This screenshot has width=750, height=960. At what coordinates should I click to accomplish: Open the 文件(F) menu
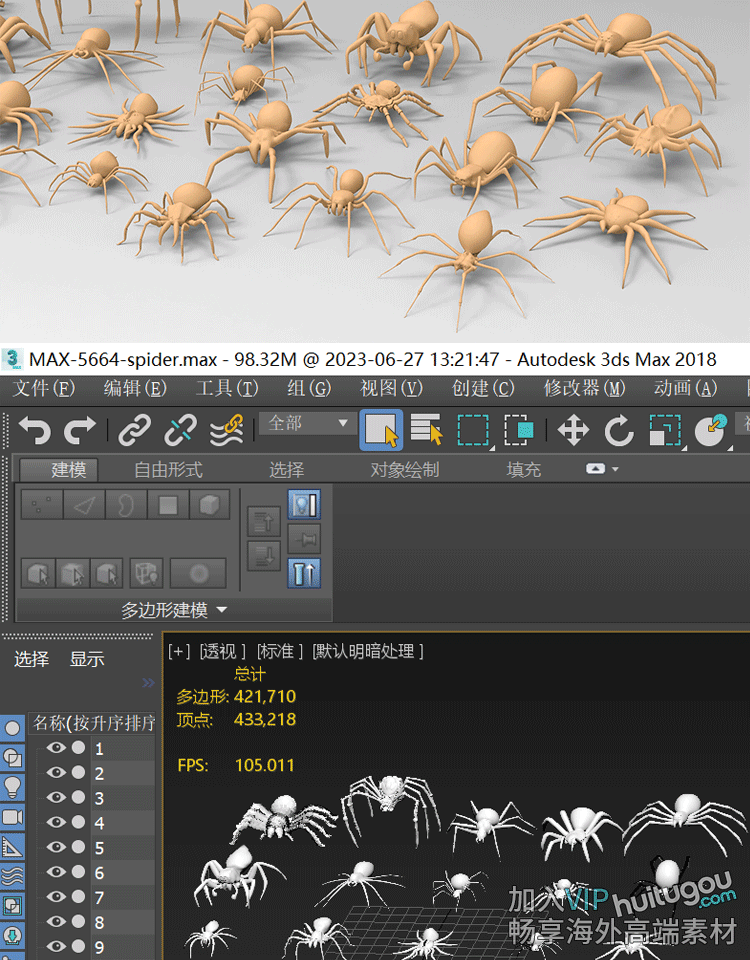(44, 388)
